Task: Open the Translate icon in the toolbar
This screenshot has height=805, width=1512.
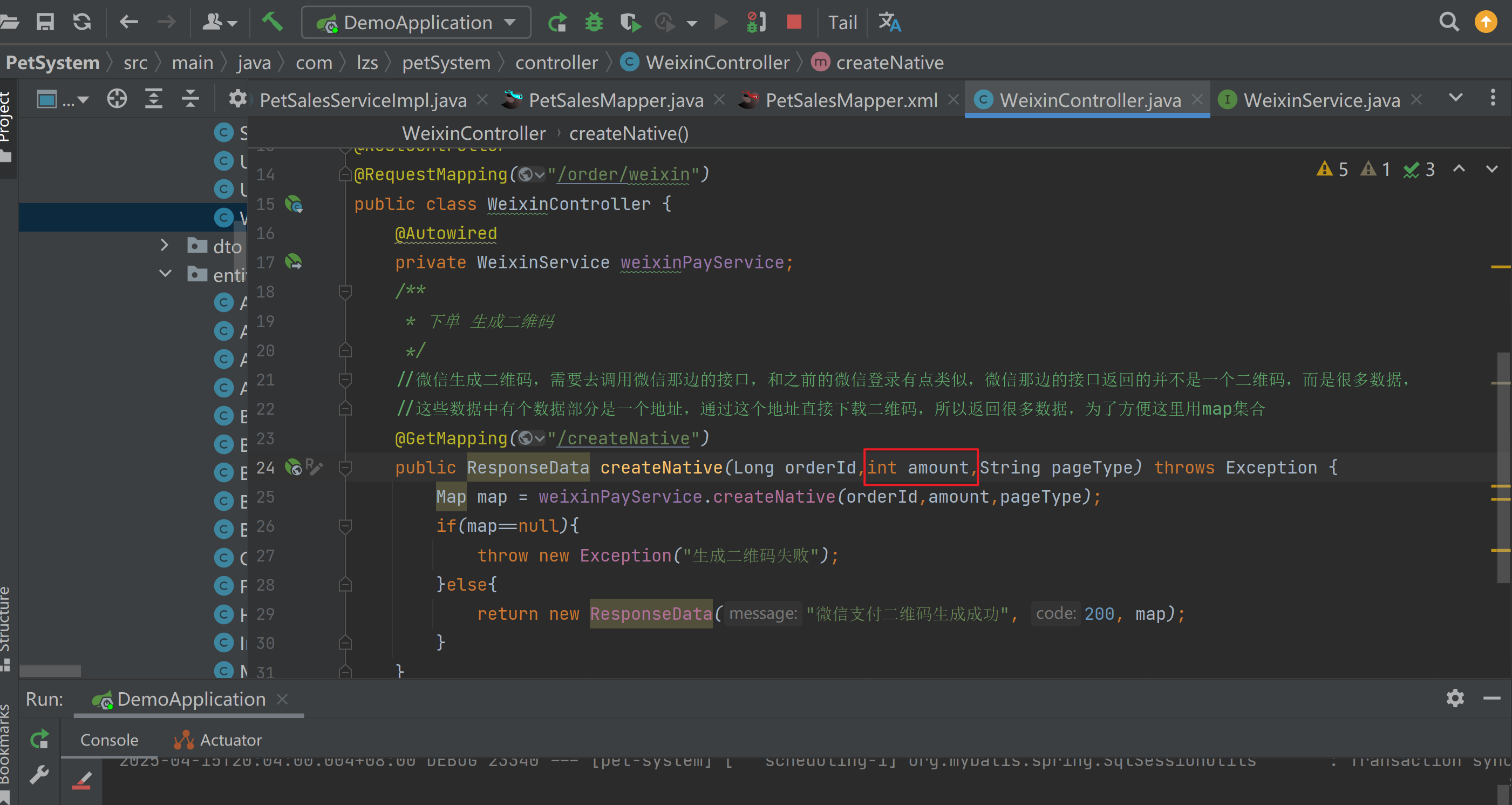Action: pos(889,22)
